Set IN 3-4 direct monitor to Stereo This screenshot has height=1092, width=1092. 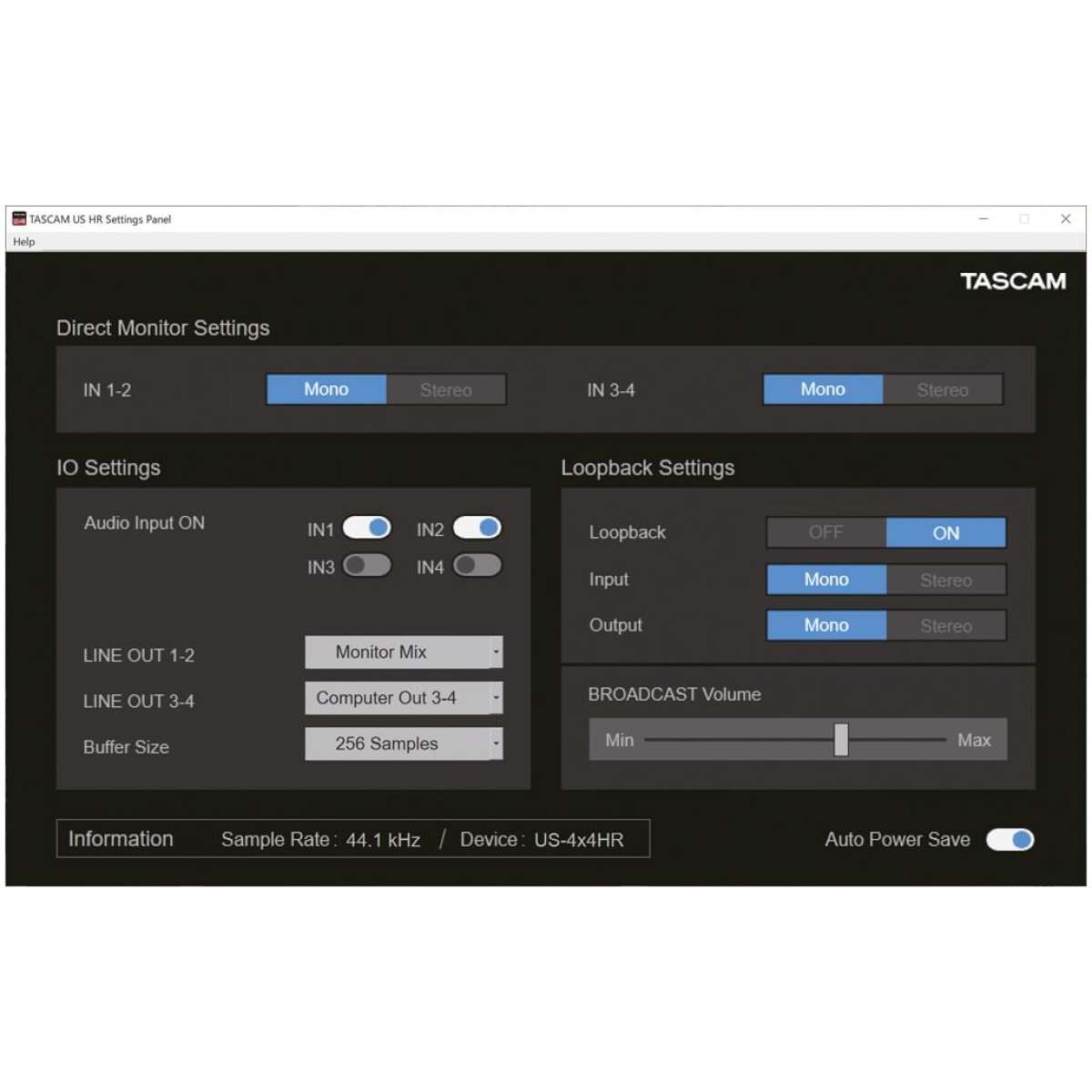click(x=943, y=389)
